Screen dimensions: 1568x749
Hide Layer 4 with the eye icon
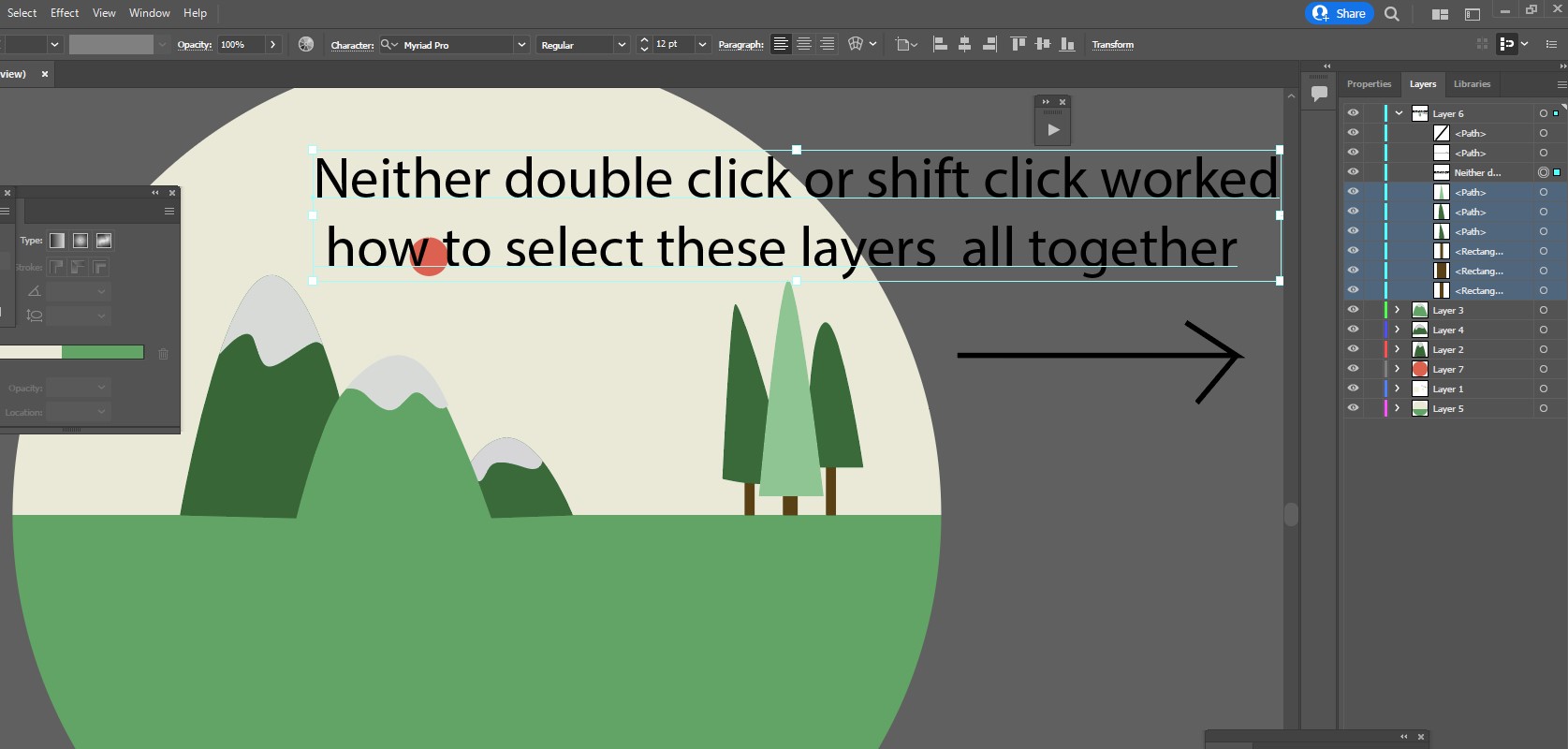click(x=1353, y=330)
